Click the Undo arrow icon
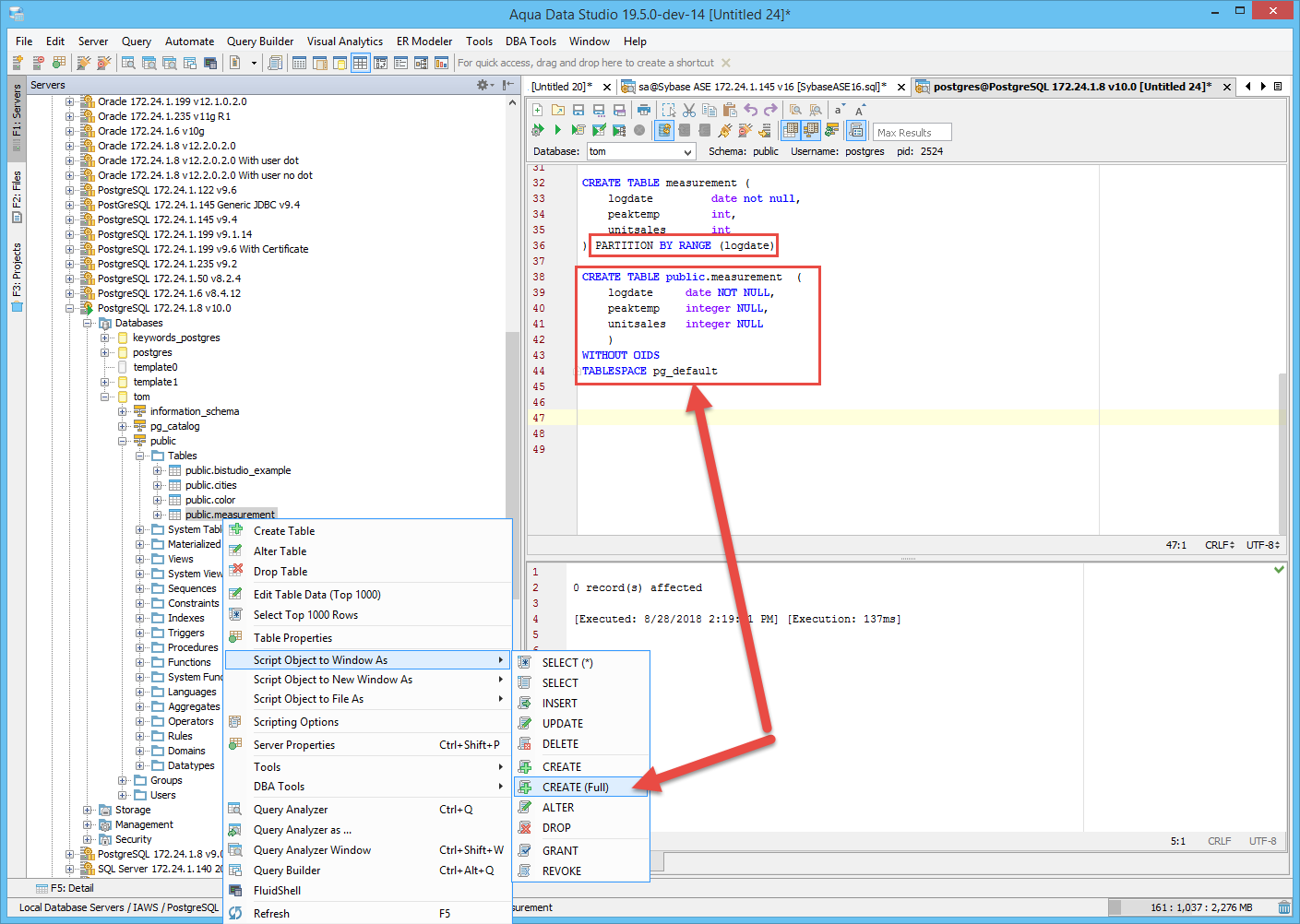This screenshot has width=1300, height=924. (x=751, y=110)
